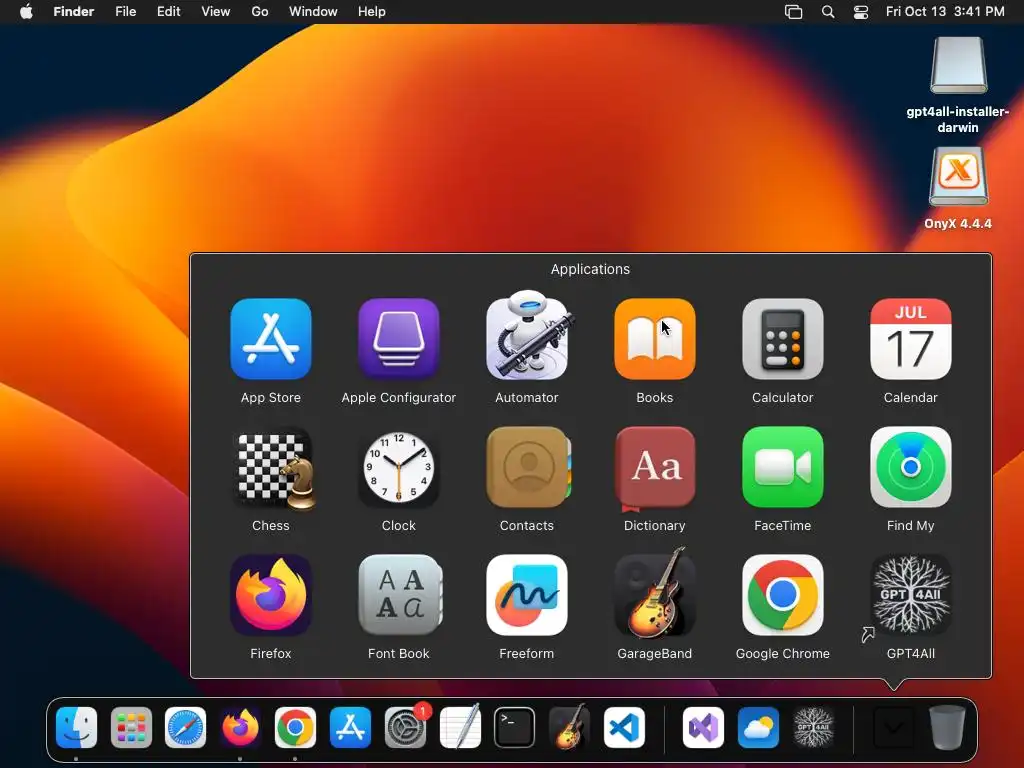
Task: Open the Trash in the Dock
Action: coord(947,727)
